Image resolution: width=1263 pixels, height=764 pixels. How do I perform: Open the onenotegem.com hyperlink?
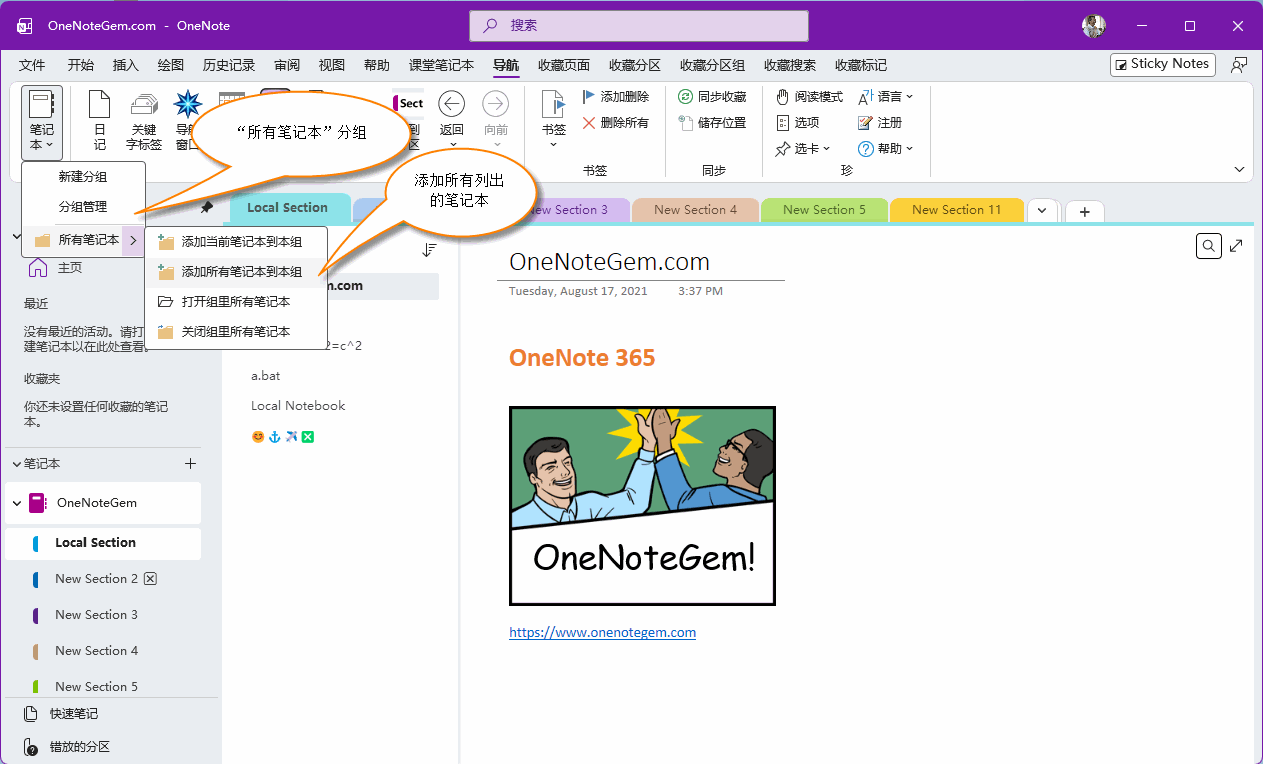(x=602, y=632)
